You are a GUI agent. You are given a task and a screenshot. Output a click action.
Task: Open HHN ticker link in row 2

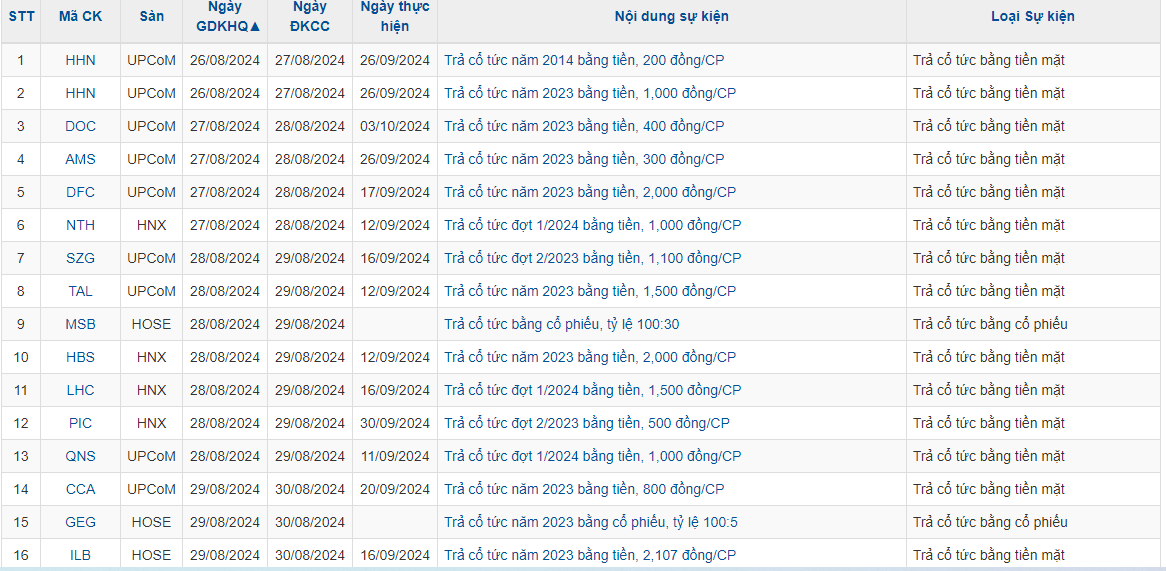[80, 93]
